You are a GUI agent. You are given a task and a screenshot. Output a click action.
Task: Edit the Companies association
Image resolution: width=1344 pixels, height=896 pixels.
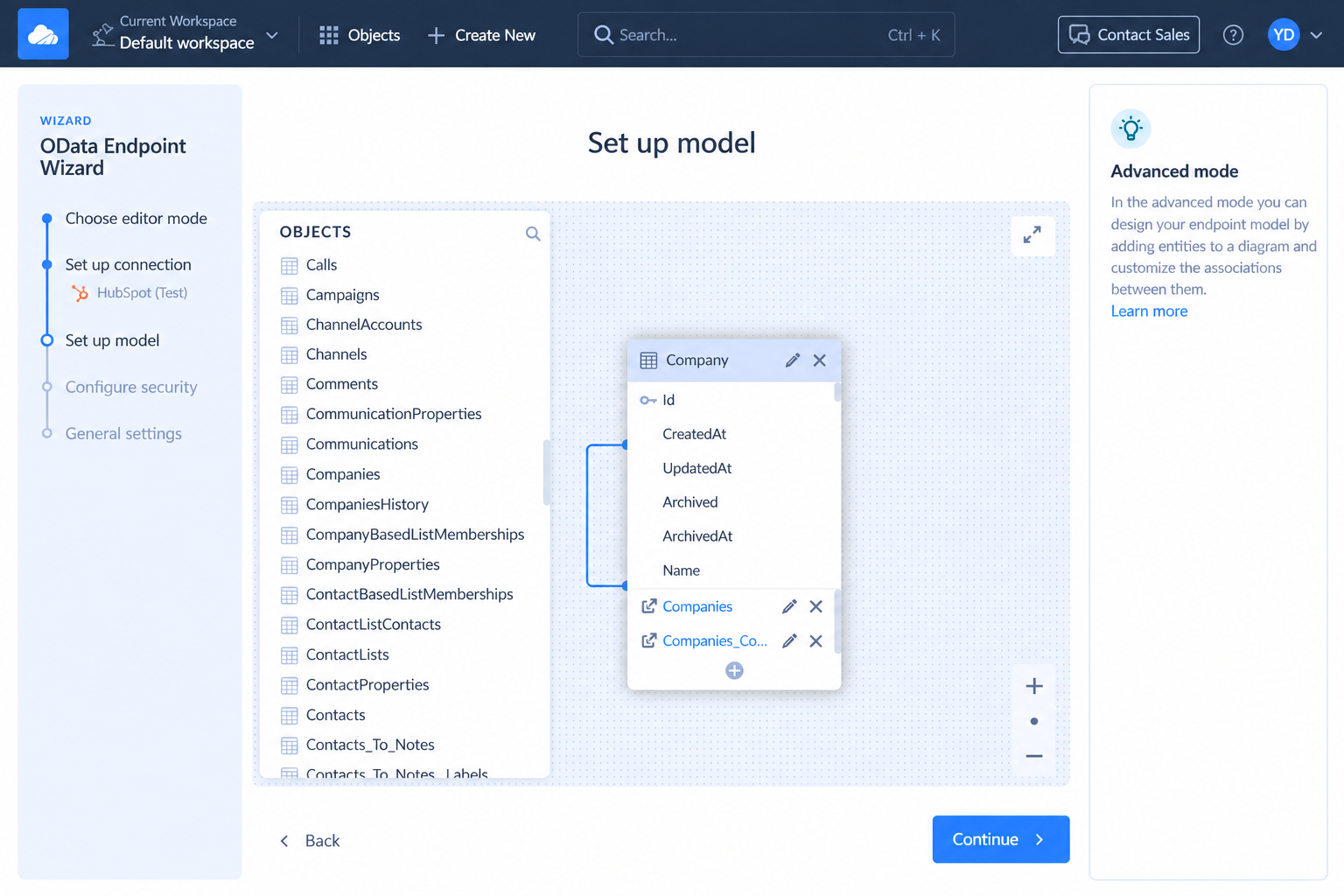[x=789, y=606]
